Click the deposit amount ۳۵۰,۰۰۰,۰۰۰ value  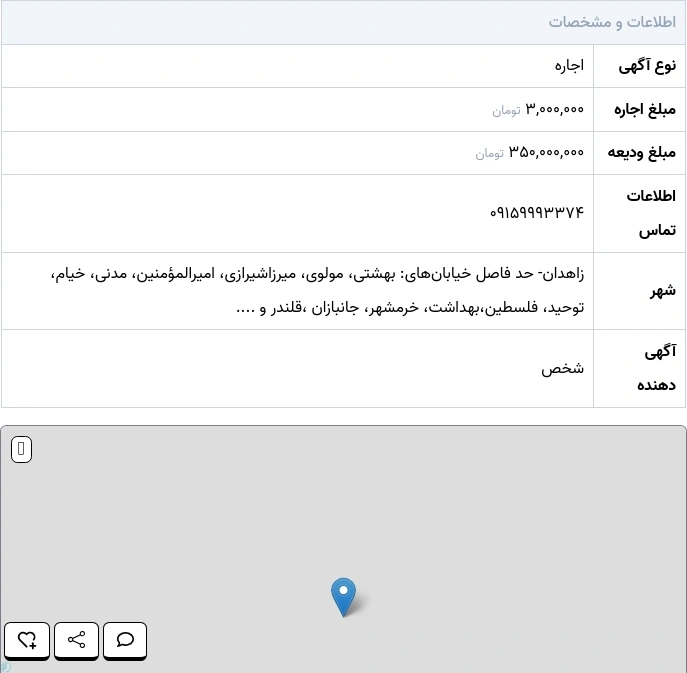coord(546,152)
